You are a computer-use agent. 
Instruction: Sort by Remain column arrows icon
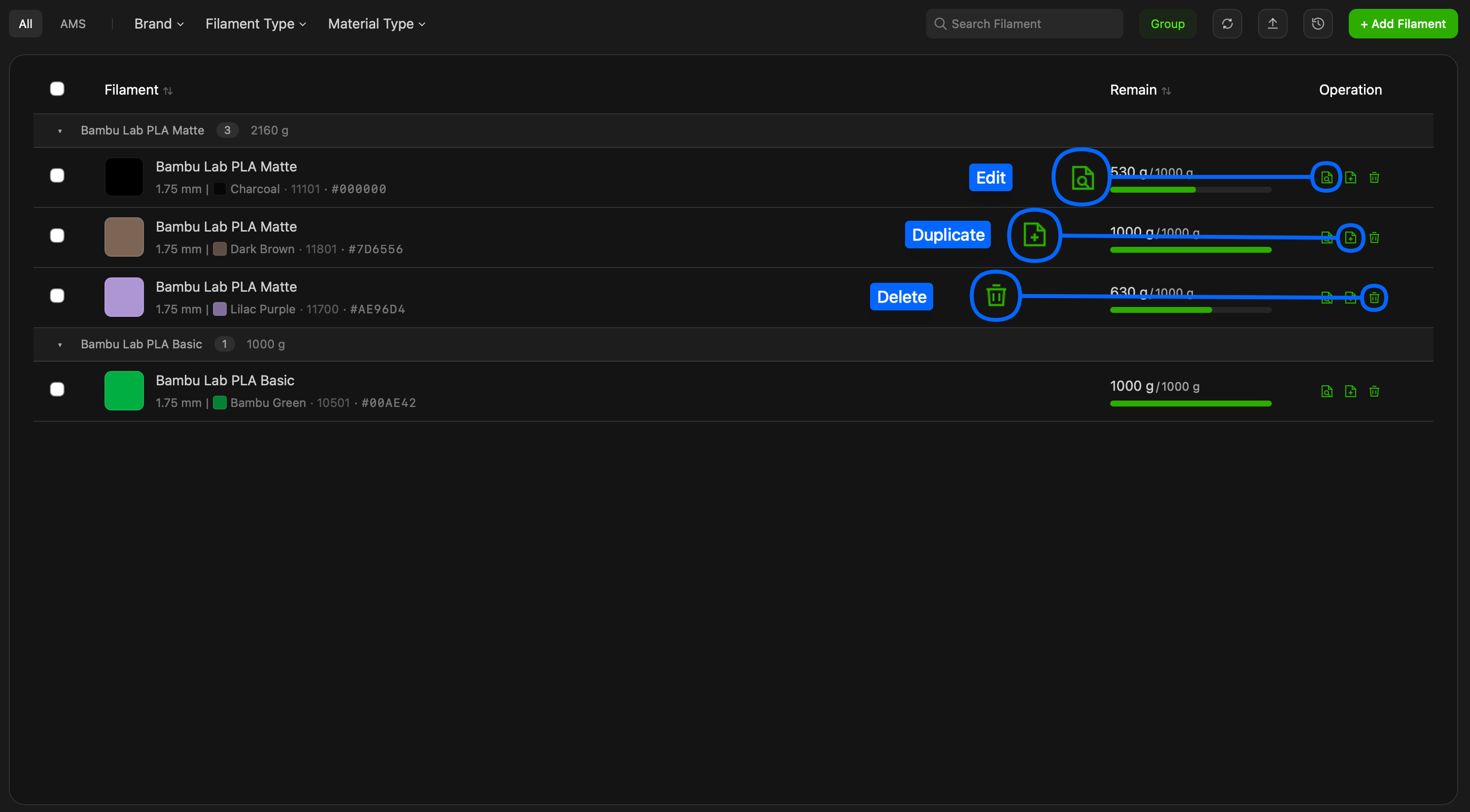click(x=1166, y=91)
